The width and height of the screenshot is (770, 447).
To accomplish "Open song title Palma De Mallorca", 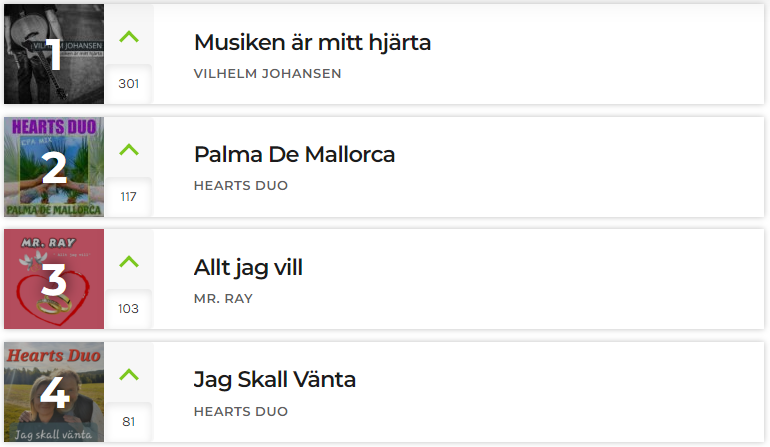I will click(x=294, y=155).
